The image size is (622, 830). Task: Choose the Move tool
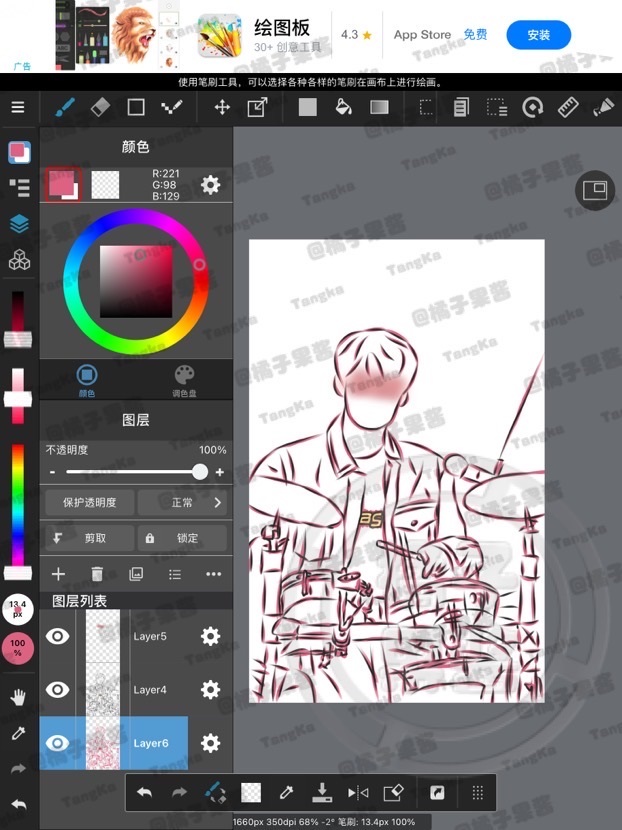222,107
